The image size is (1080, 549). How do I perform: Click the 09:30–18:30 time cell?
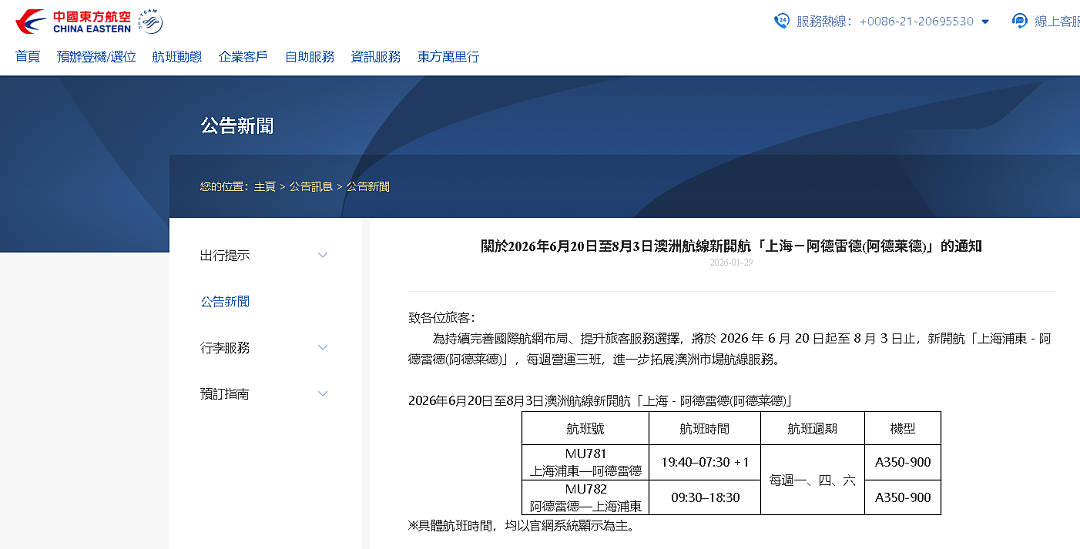(x=705, y=497)
